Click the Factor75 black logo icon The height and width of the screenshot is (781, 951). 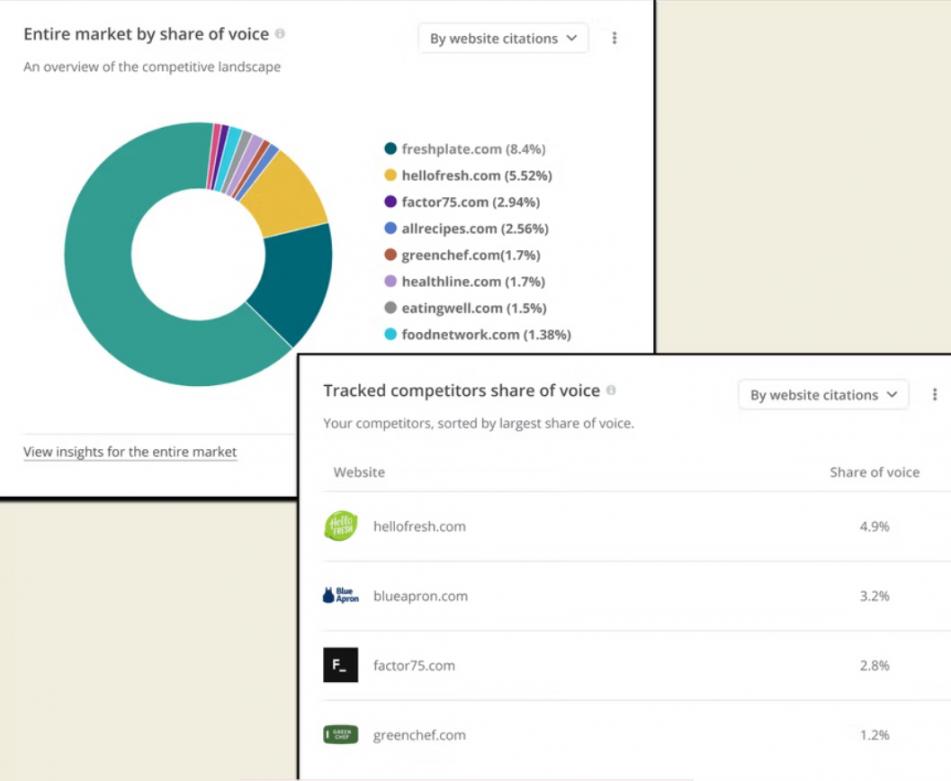[x=340, y=665]
